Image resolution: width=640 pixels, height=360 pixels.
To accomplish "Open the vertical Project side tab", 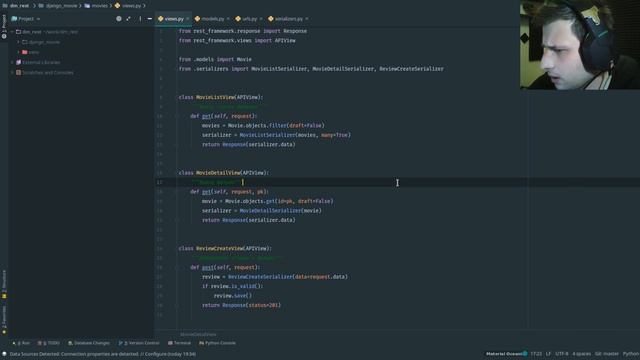I will [x=4, y=27].
